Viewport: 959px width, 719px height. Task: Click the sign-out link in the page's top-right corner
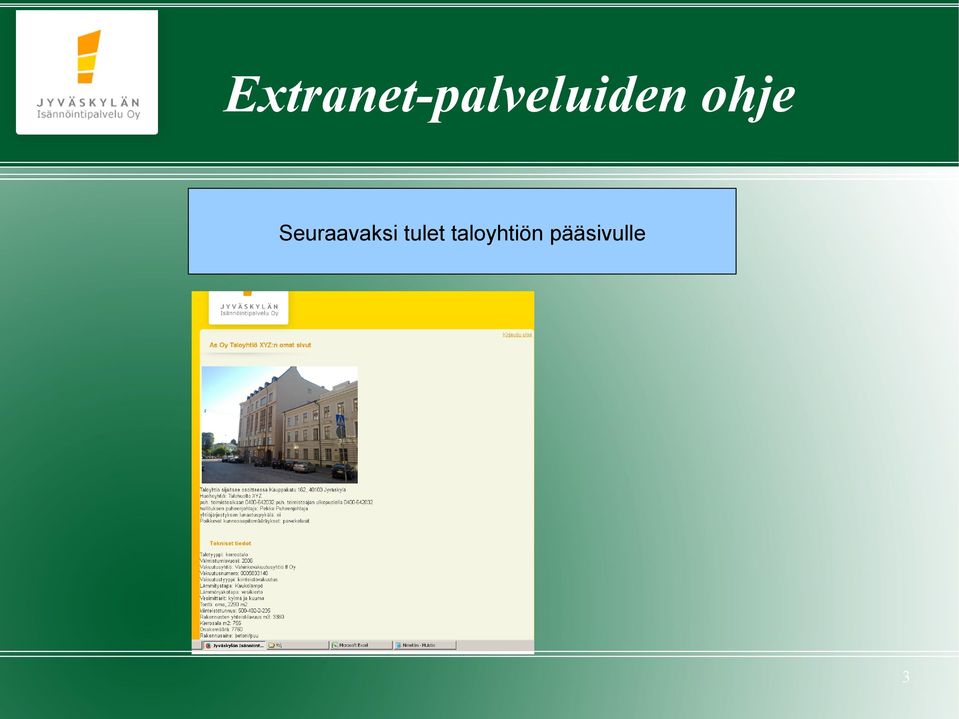(x=517, y=334)
